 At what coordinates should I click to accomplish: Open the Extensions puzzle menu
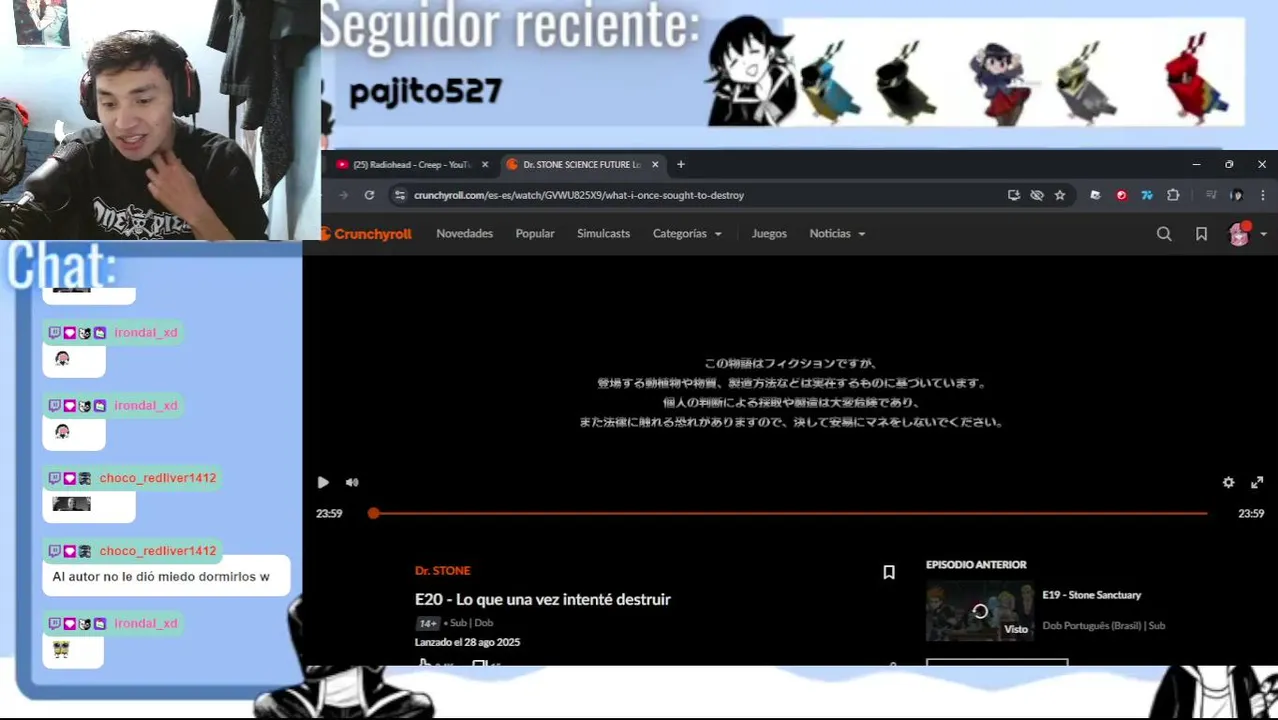1173,195
